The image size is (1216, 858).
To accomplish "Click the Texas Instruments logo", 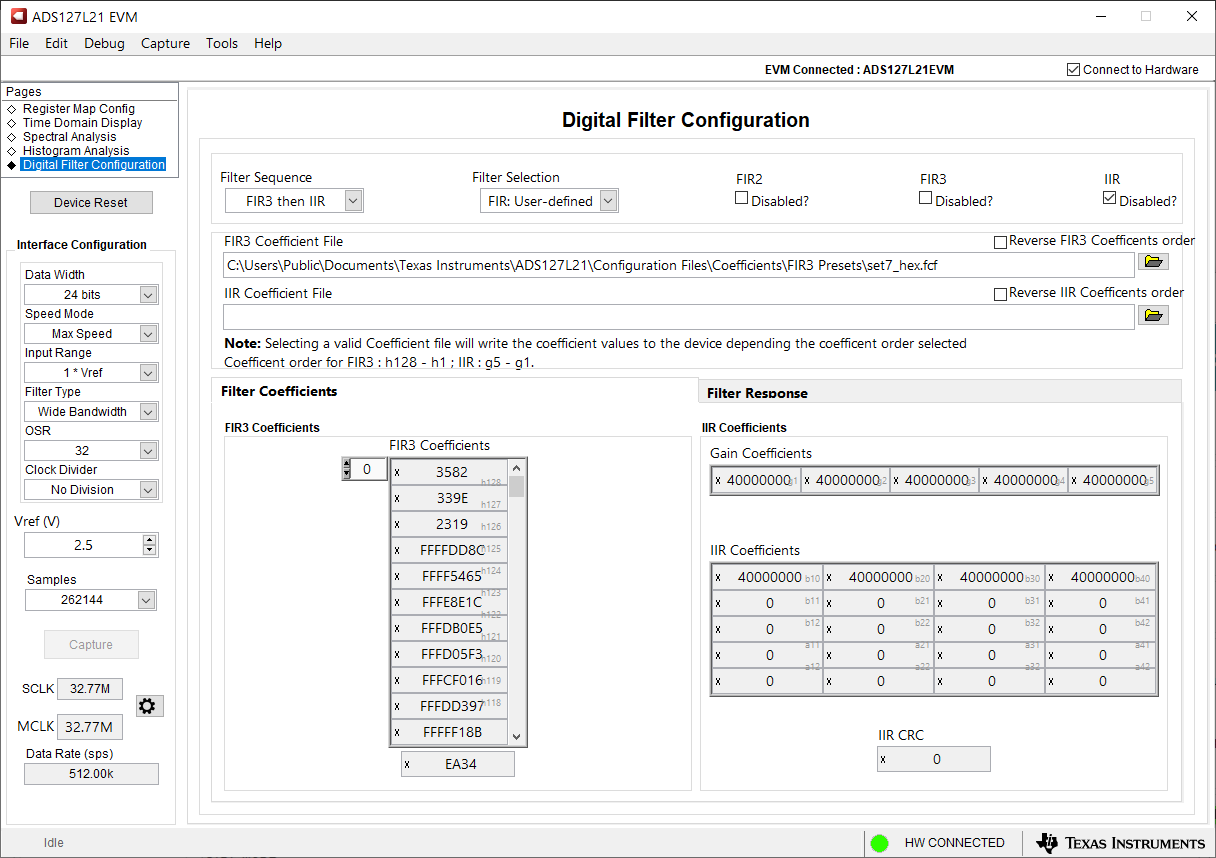I will [x=1119, y=843].
